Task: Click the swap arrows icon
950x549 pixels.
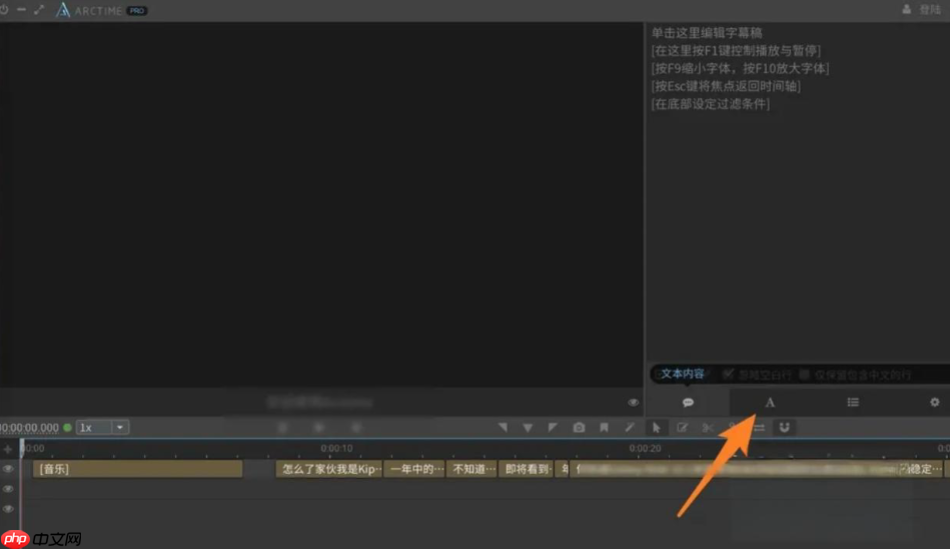Action: pos(759,427)
